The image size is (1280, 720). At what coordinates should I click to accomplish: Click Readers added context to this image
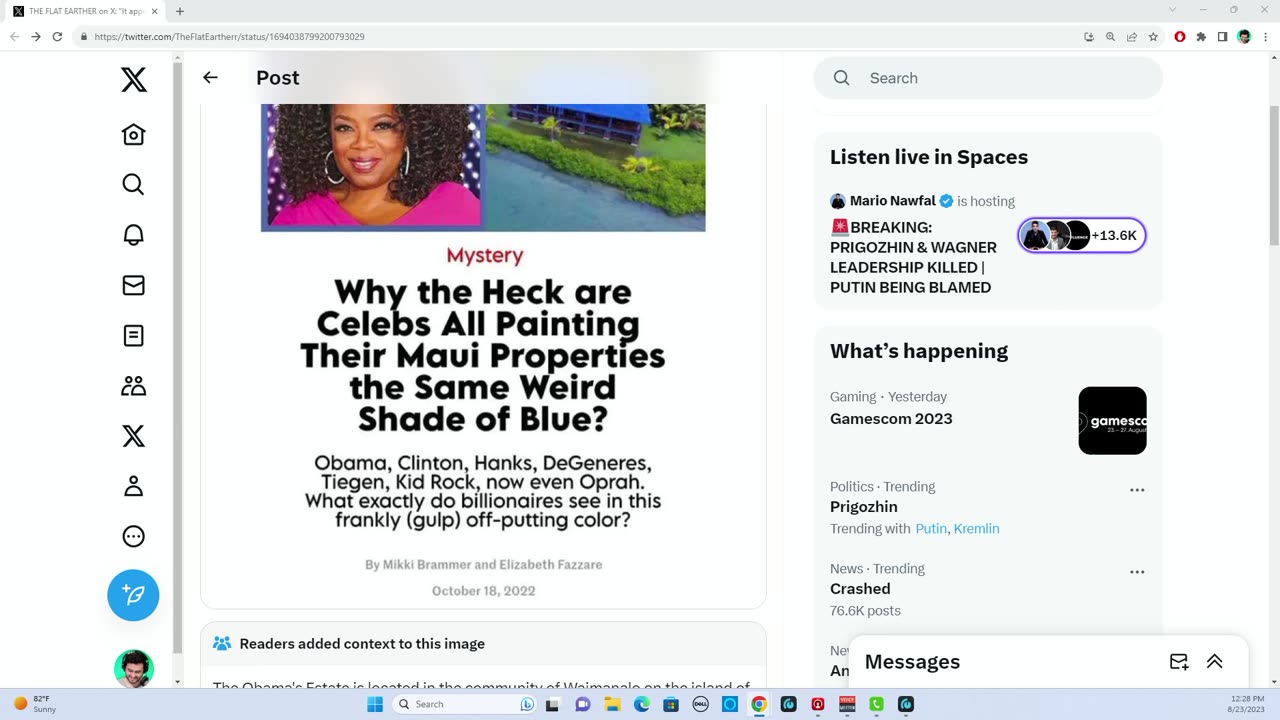(362, 644)
